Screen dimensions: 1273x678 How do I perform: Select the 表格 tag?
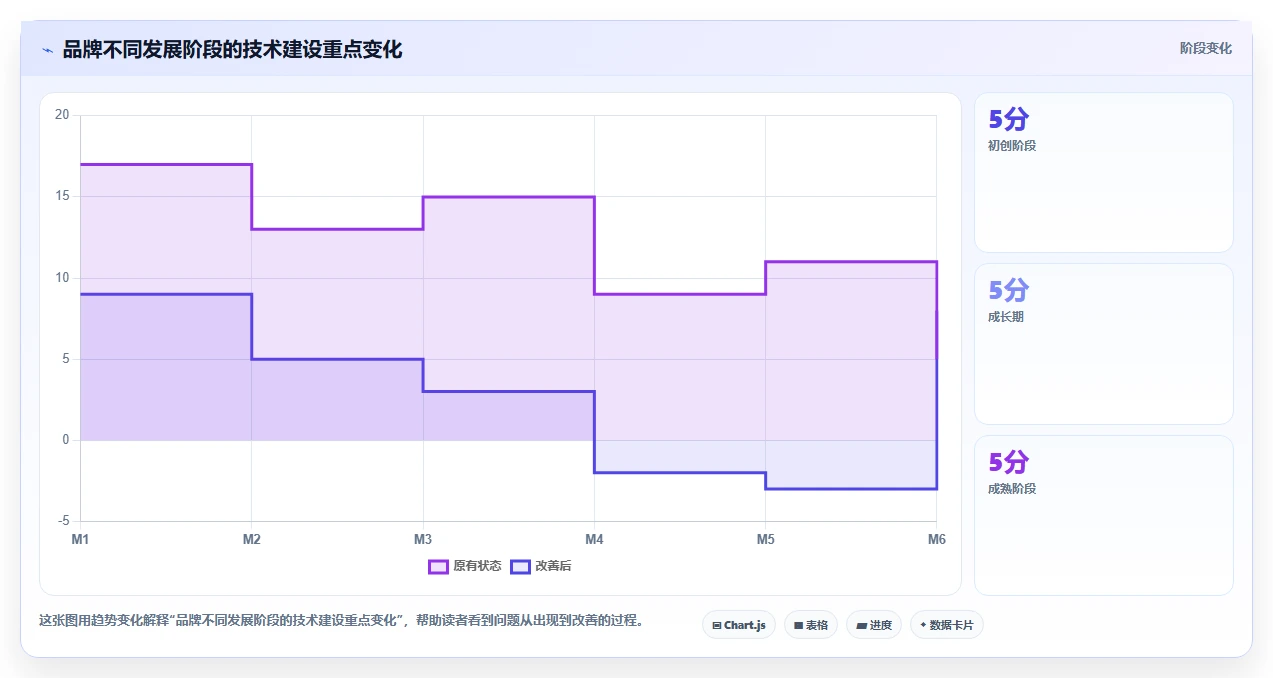coord(811,625)
